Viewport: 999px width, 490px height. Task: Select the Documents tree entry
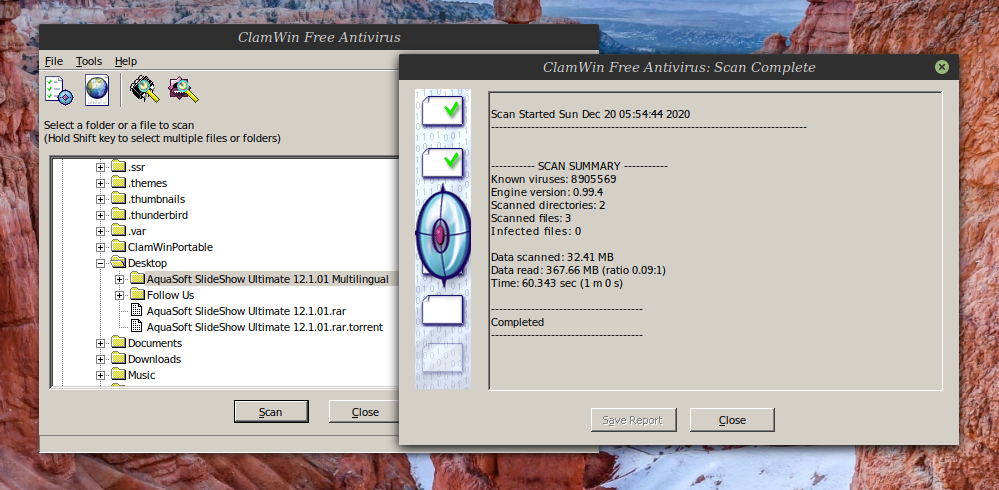(155, 343)
